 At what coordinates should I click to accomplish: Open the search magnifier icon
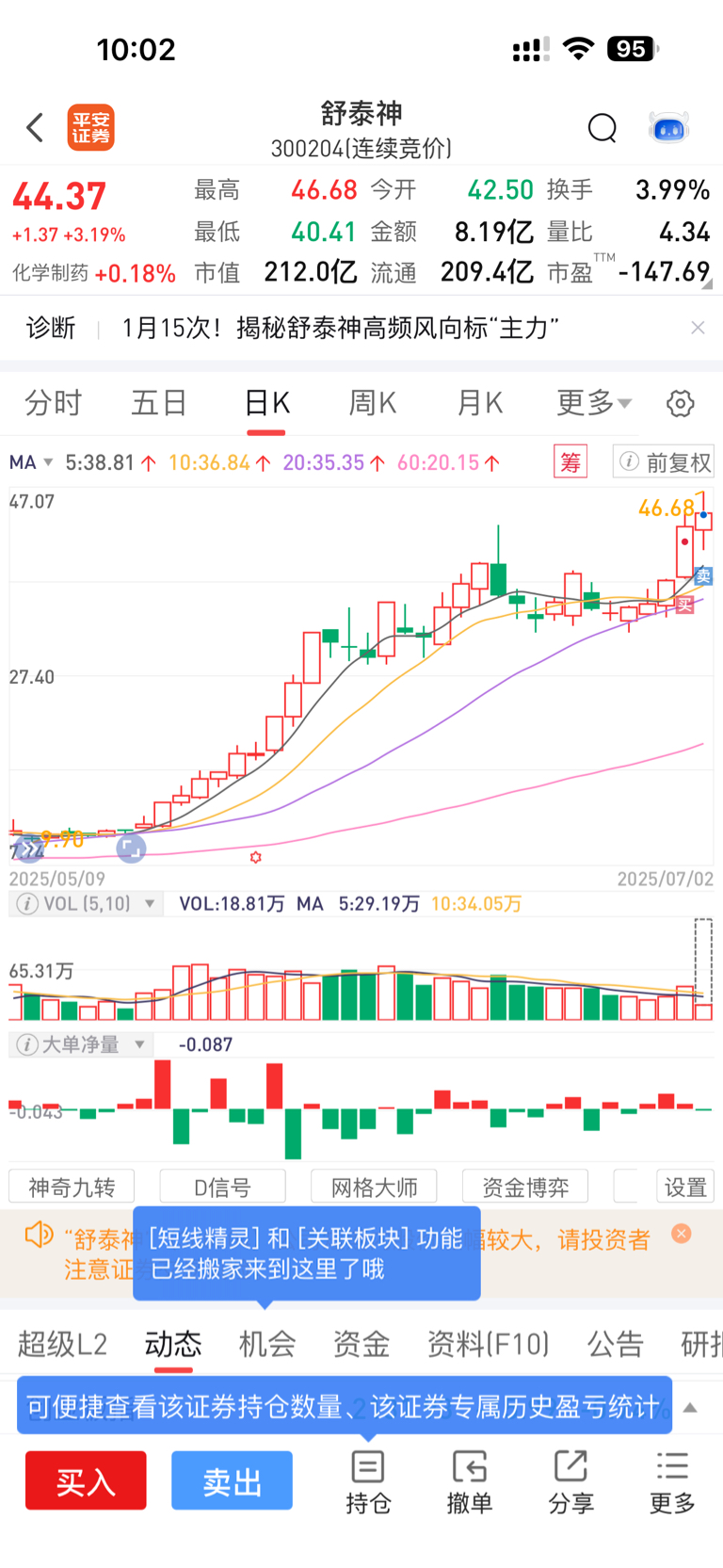(602, 127)
